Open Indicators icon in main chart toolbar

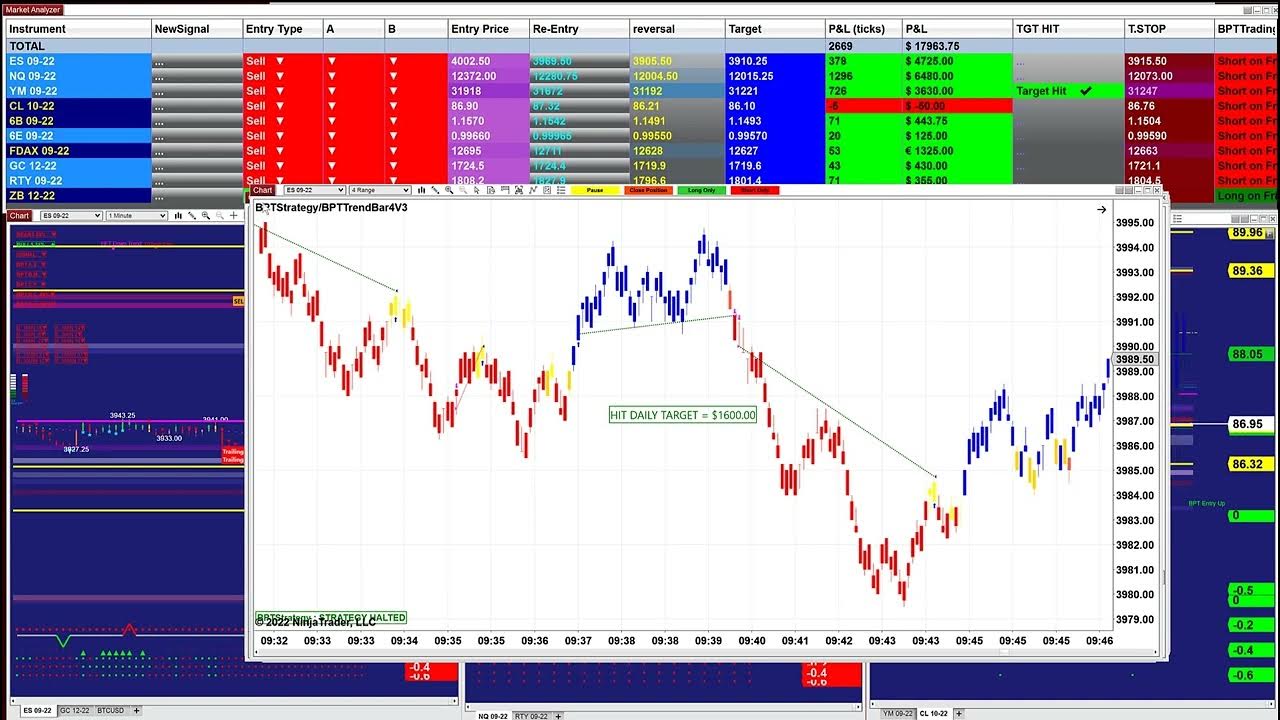coord(518,190)
